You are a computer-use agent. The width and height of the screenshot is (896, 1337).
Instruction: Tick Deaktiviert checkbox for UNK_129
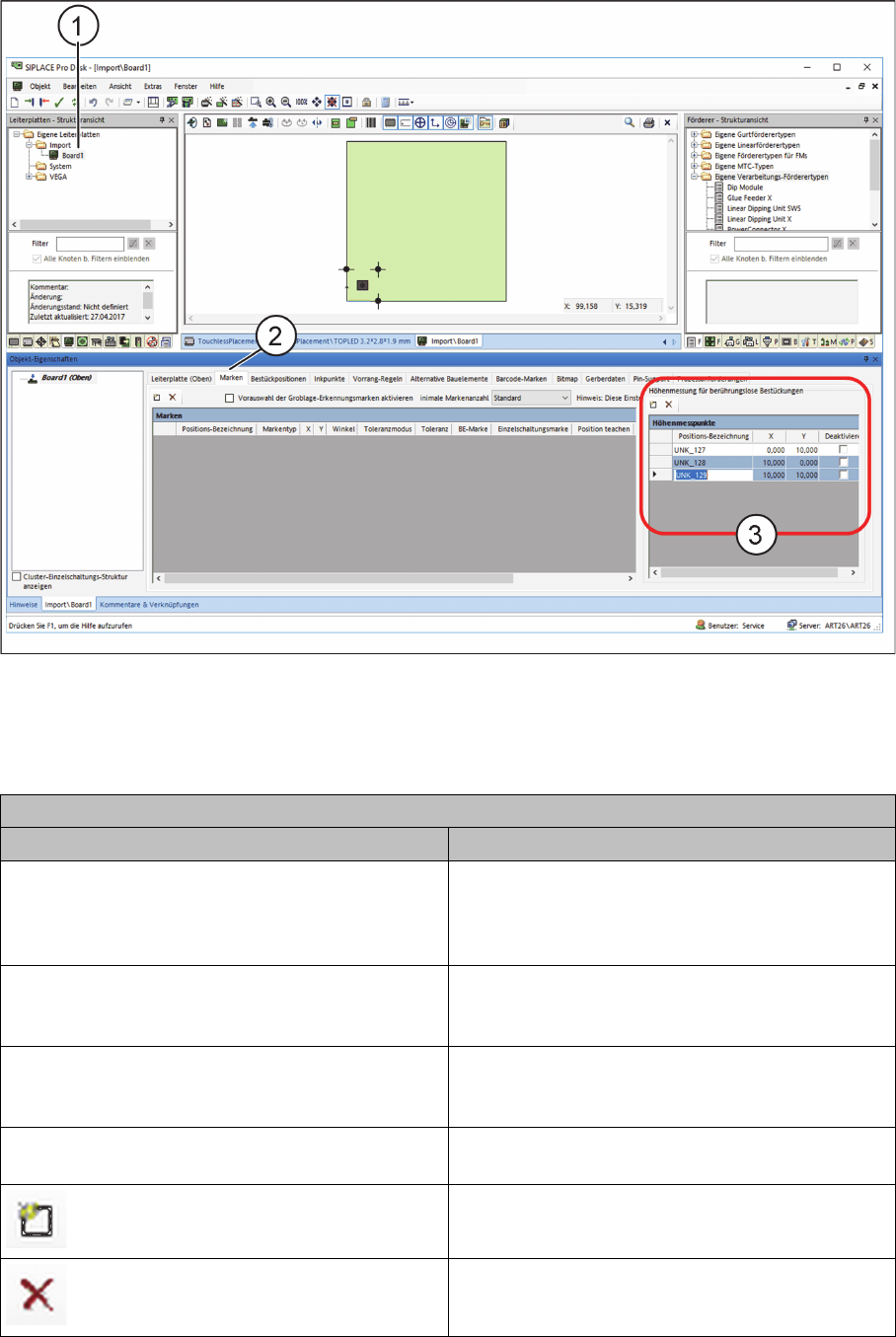843,475
